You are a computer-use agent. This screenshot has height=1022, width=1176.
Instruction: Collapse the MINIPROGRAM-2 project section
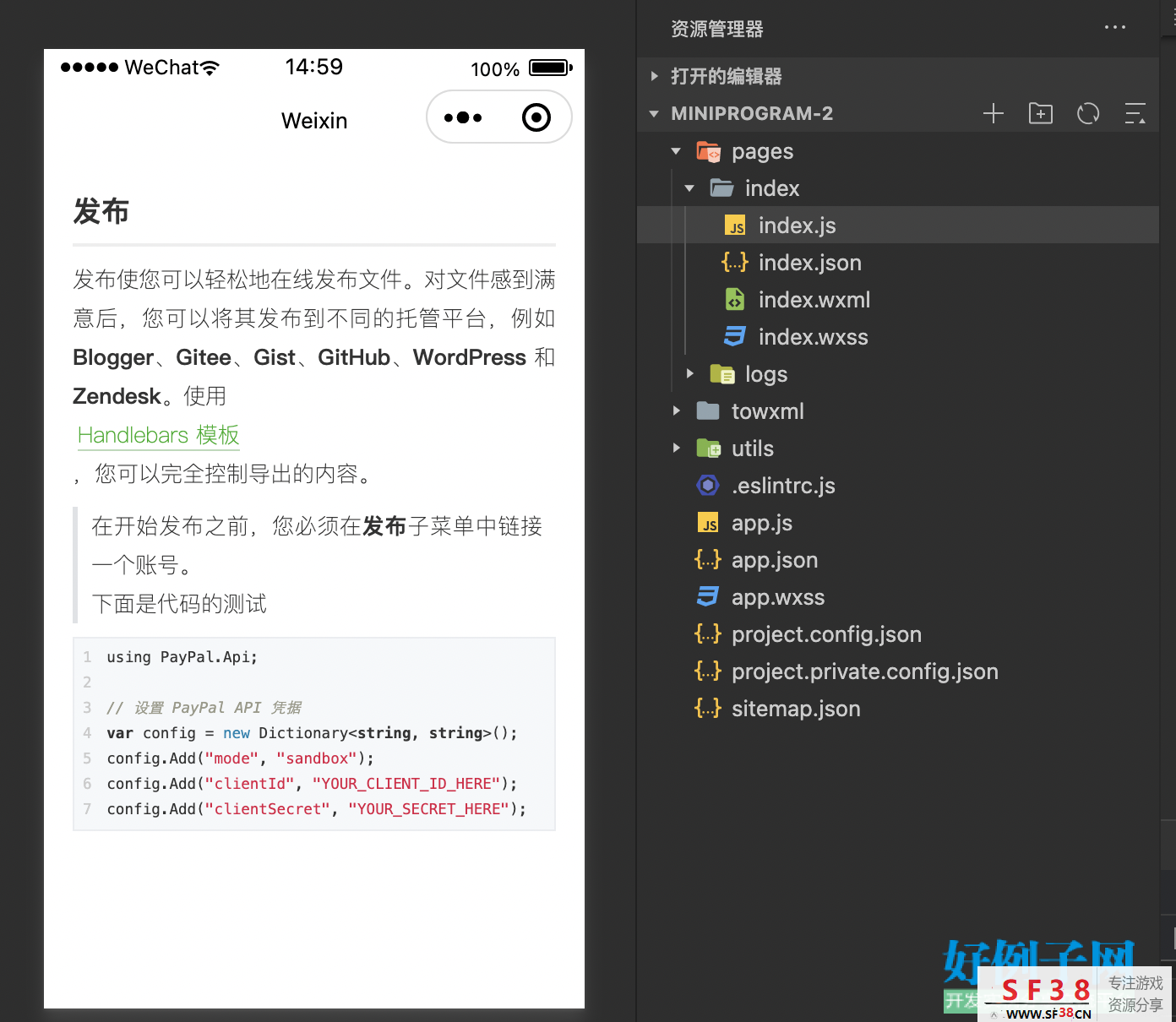click(654, 113)
